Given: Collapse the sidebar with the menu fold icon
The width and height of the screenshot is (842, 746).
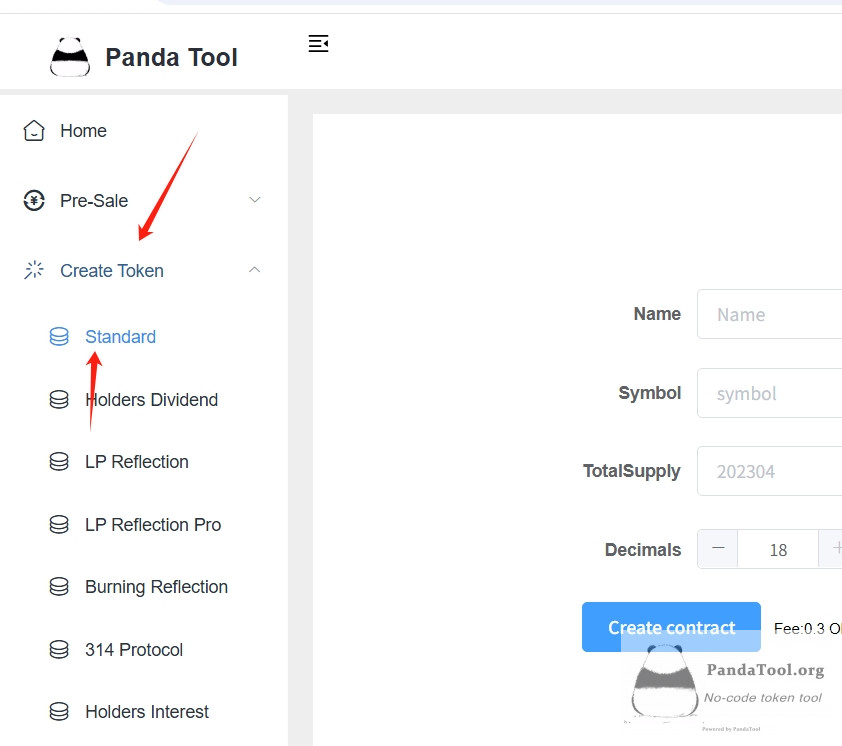Looking at the screenshot, I should click(318, 44).
